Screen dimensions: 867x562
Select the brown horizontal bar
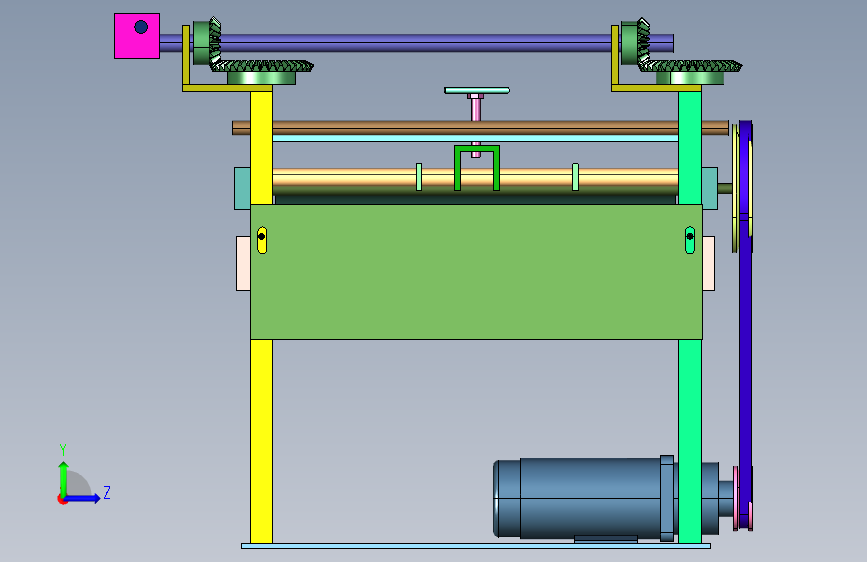coord(480,128)
